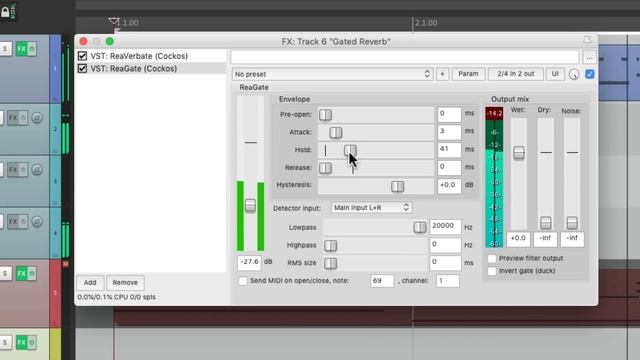The image size is (640, 360).
Task: Click the Lowpass slider handle
Action: (x=420, y=227)
